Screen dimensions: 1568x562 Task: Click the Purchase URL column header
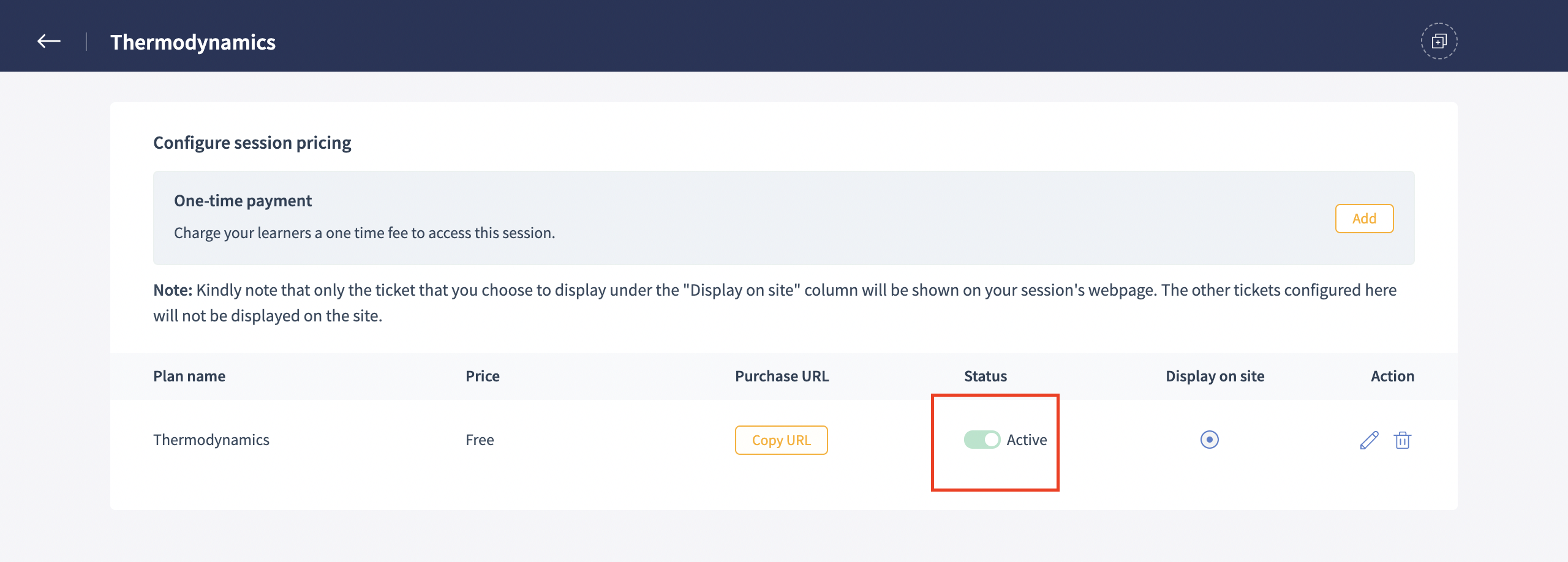click(x=782, y=376)
